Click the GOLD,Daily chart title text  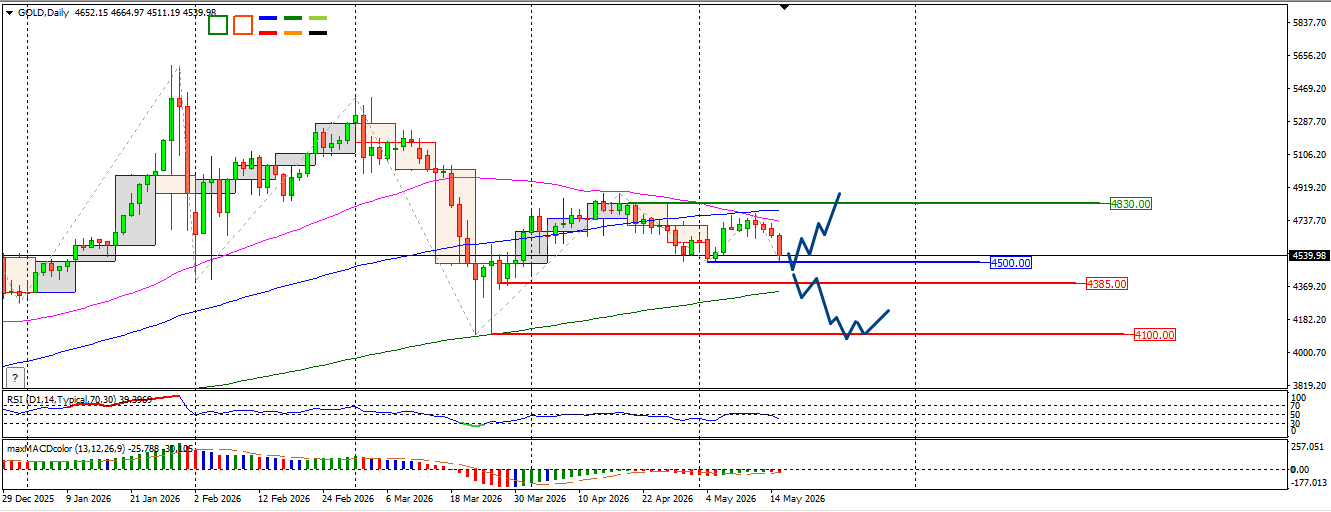(x=44, y=12)
